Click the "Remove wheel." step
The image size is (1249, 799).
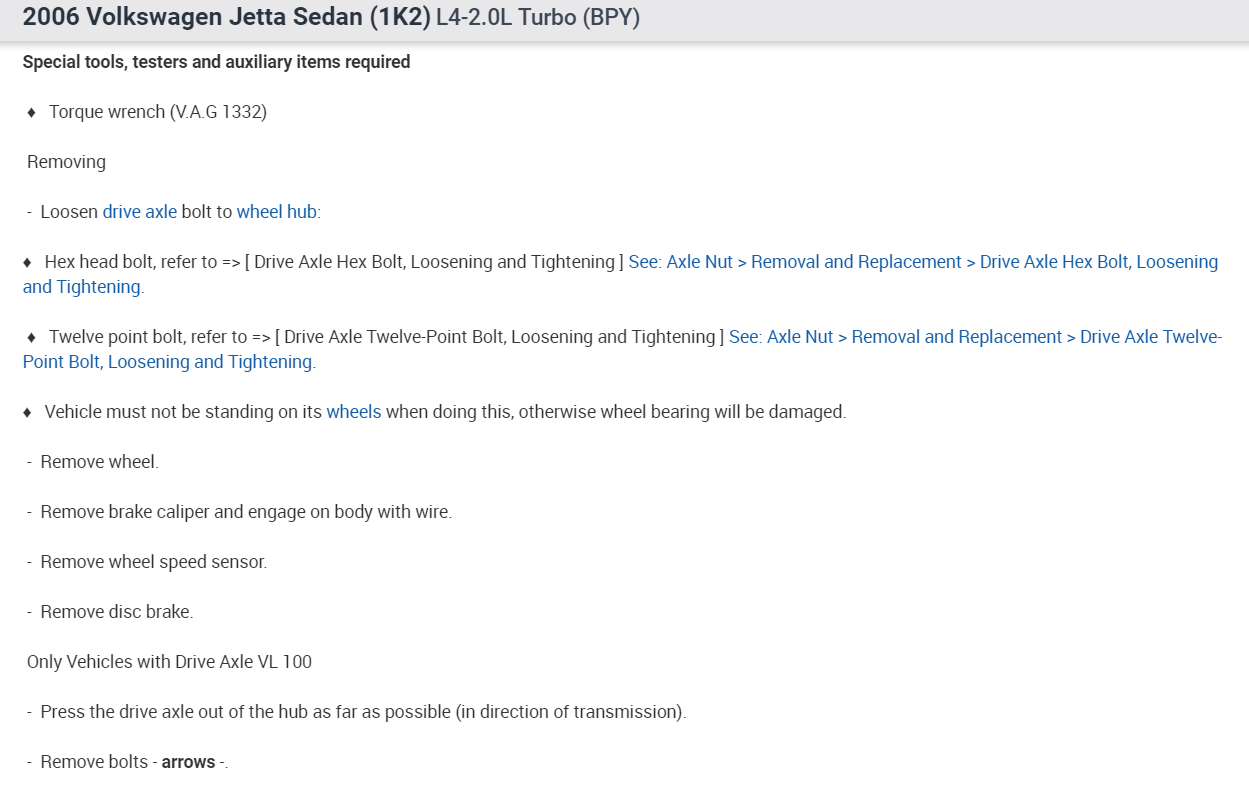coord(99,462)
